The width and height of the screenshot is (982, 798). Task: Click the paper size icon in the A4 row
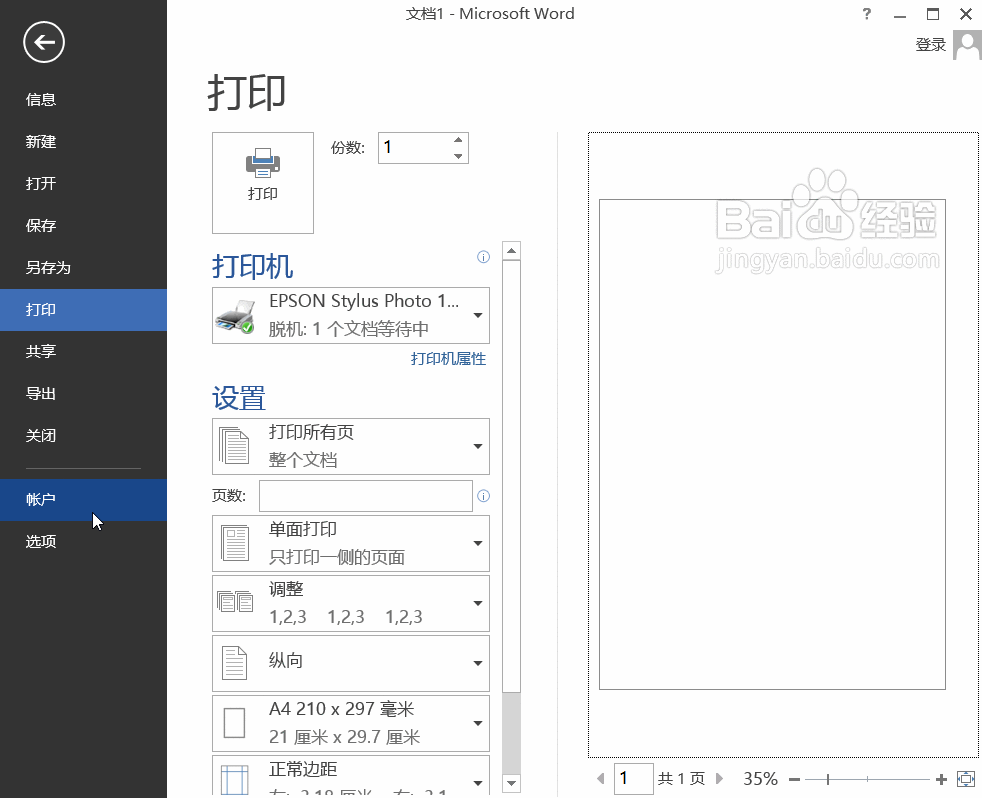pyautogui.click(x=234, y=723)
